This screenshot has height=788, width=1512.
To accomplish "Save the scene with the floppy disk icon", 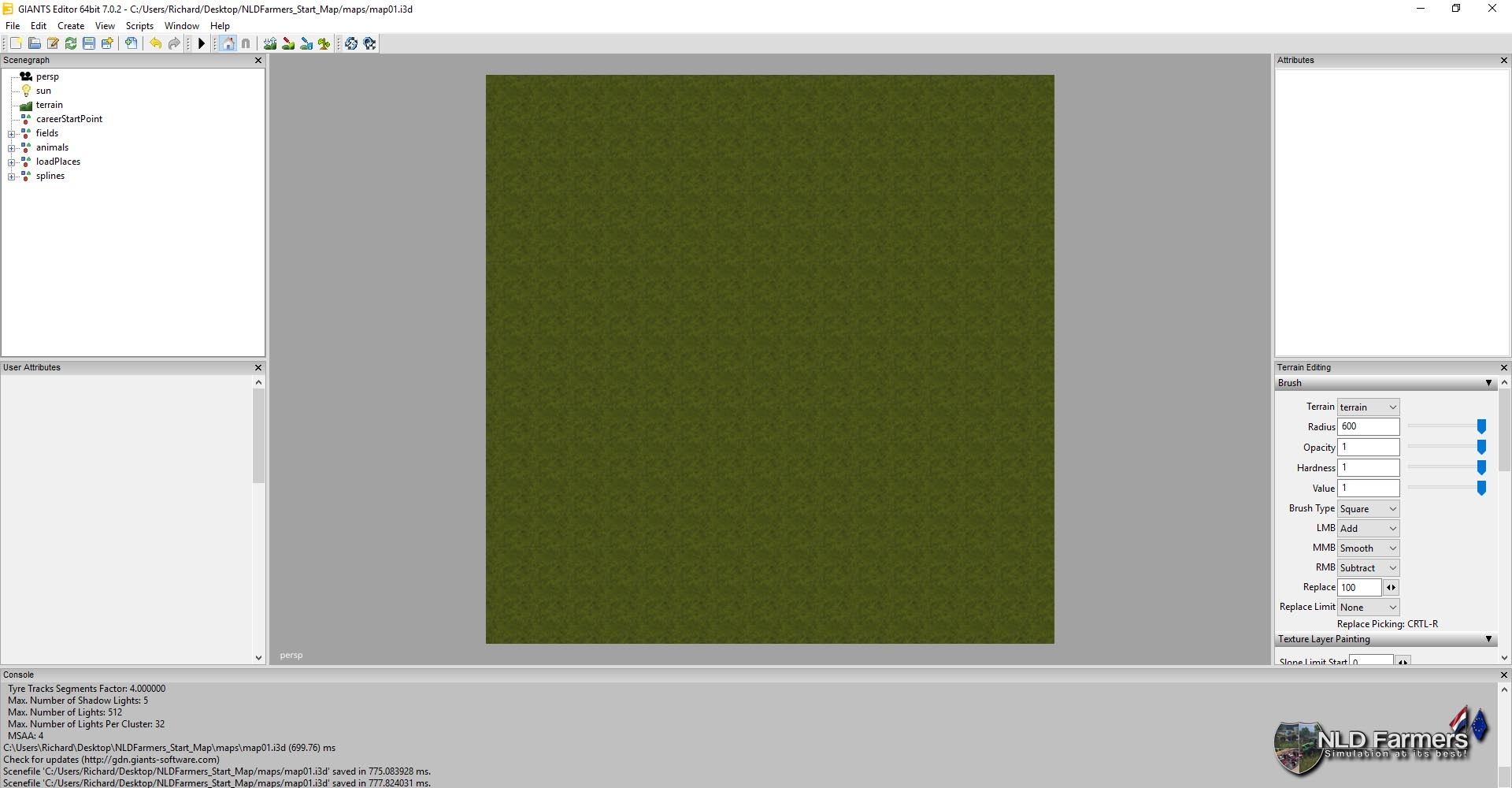I will [89, 44].
